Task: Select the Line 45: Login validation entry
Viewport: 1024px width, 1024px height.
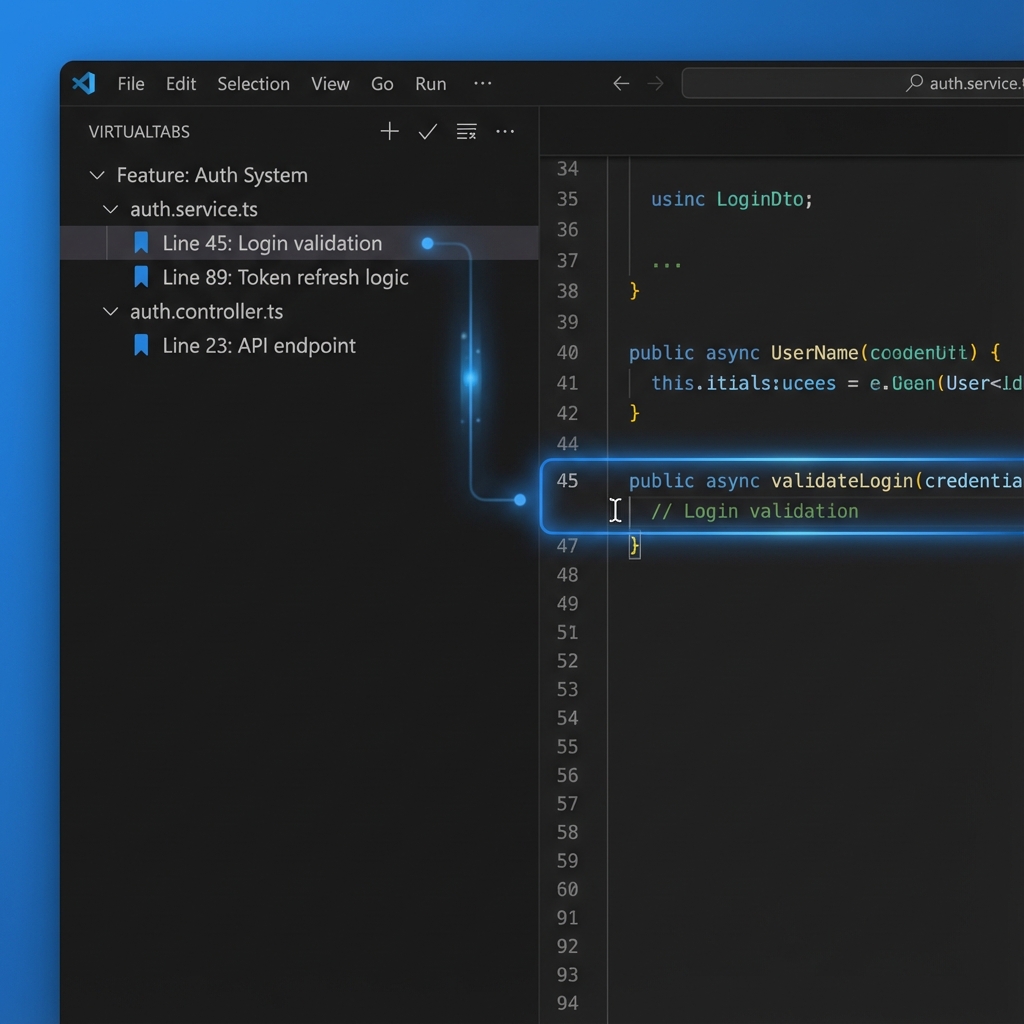Action: point(272,243)
